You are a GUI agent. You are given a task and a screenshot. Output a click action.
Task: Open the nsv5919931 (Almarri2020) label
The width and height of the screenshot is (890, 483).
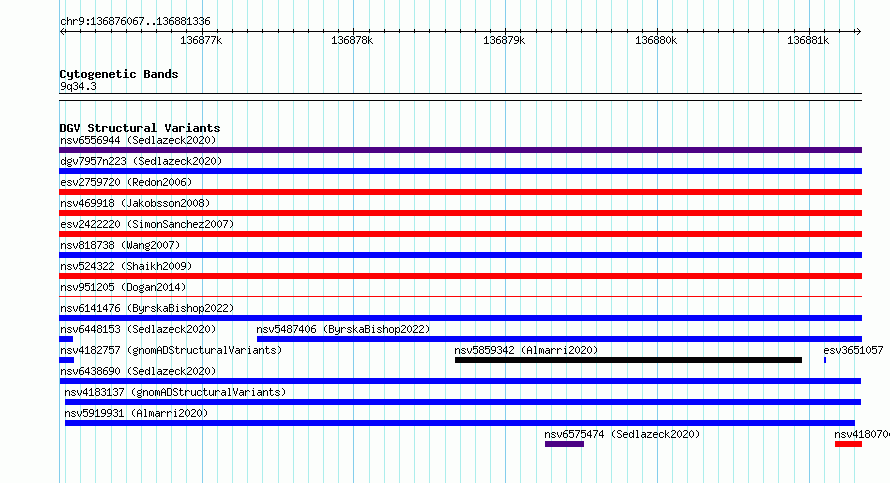[x=136, y=413]
